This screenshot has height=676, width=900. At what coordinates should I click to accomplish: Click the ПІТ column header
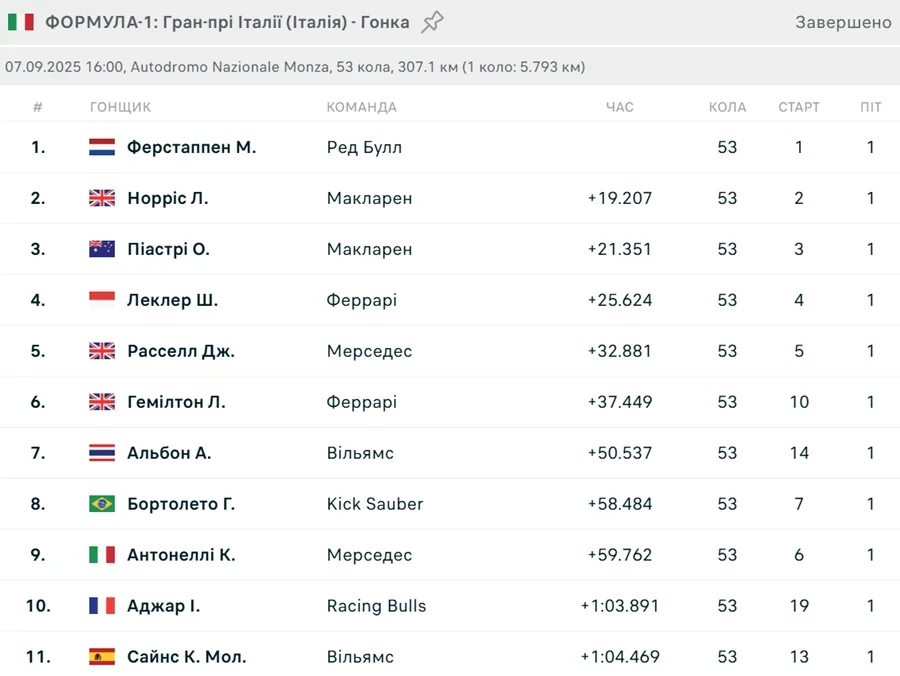870,107
